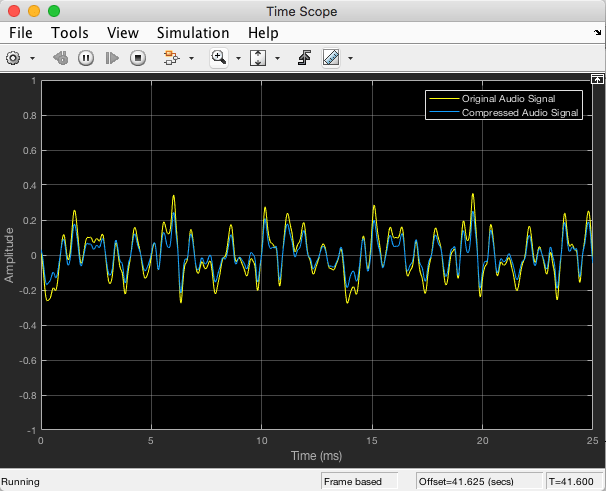The image size is (606, 491).
Task: Open the File menu
Action: tap(21, 33)
